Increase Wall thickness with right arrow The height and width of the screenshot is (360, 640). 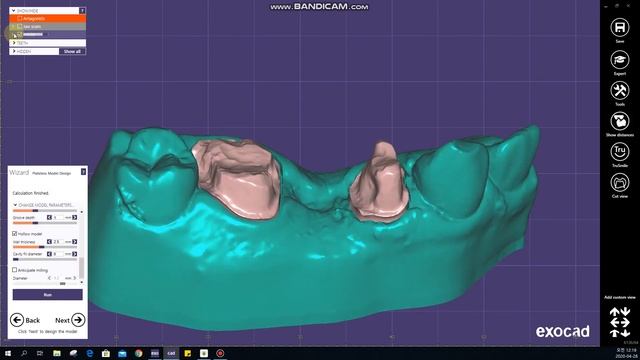point(74,242)
